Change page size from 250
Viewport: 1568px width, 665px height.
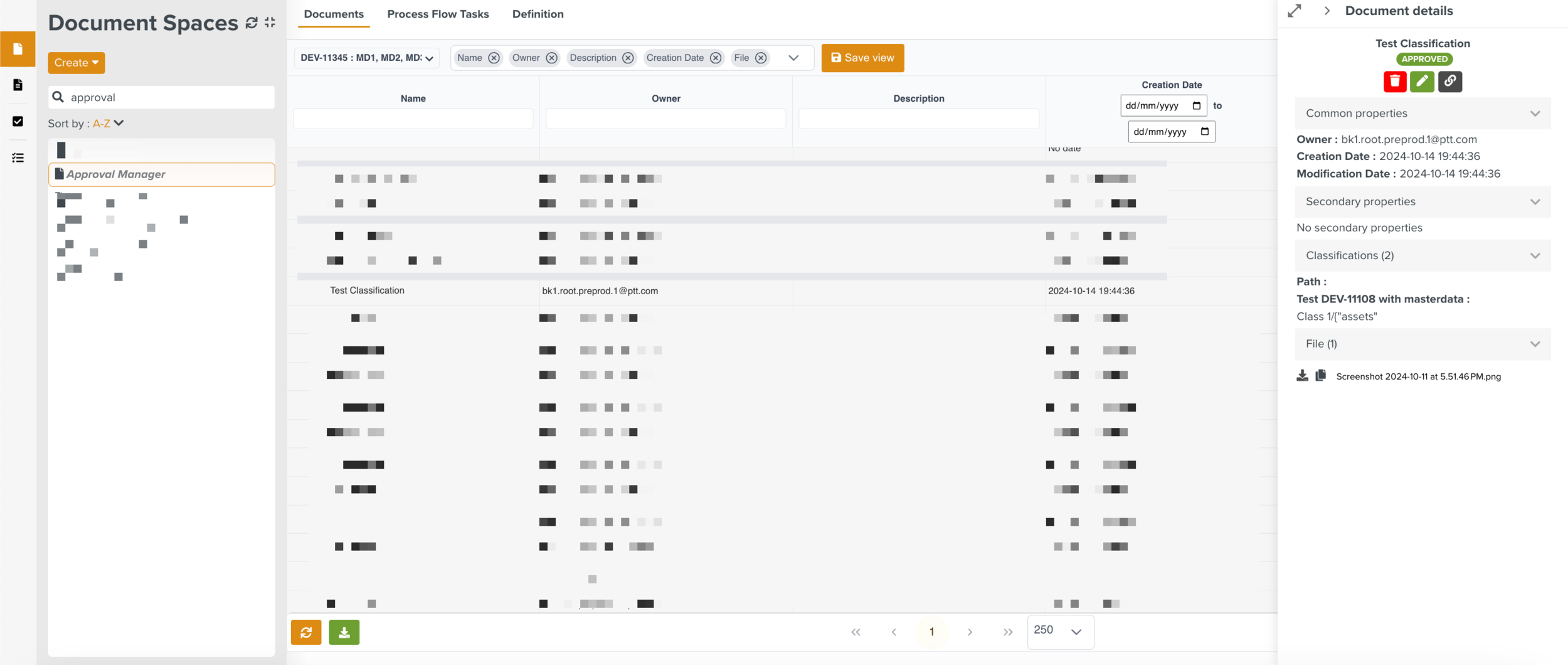1061,631
